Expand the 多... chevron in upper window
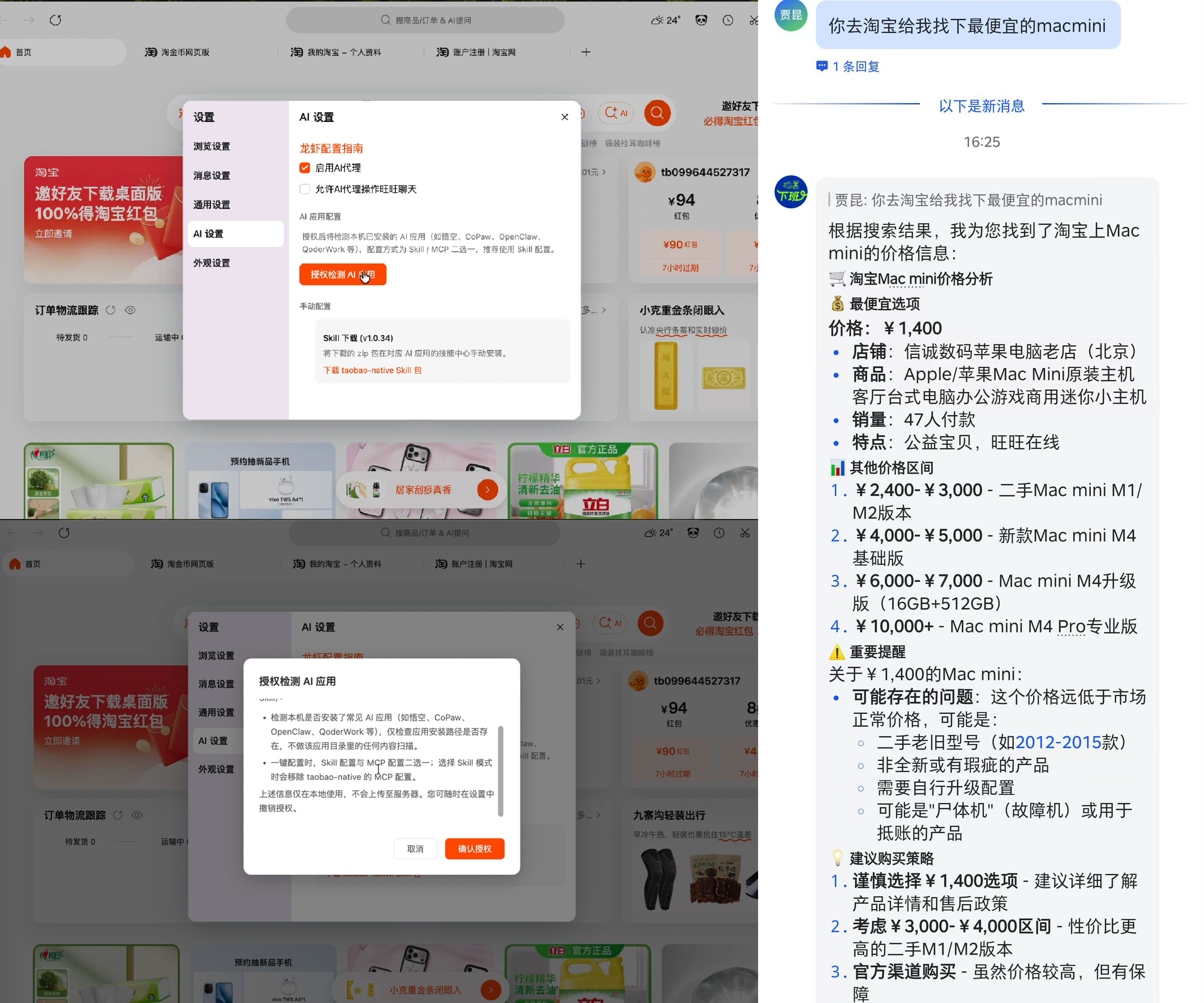Image resolution: width=1204 pixels, height=1003 pixels. pyautogui.click(x=603, y=310)
